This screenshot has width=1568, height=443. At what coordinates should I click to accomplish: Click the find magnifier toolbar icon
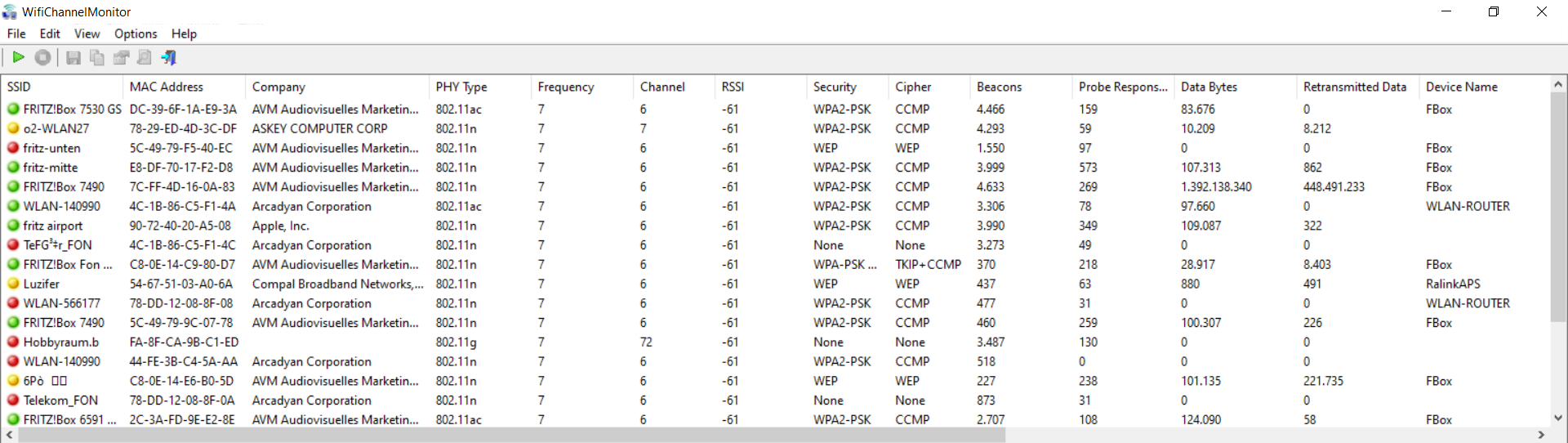pos(145,57)
